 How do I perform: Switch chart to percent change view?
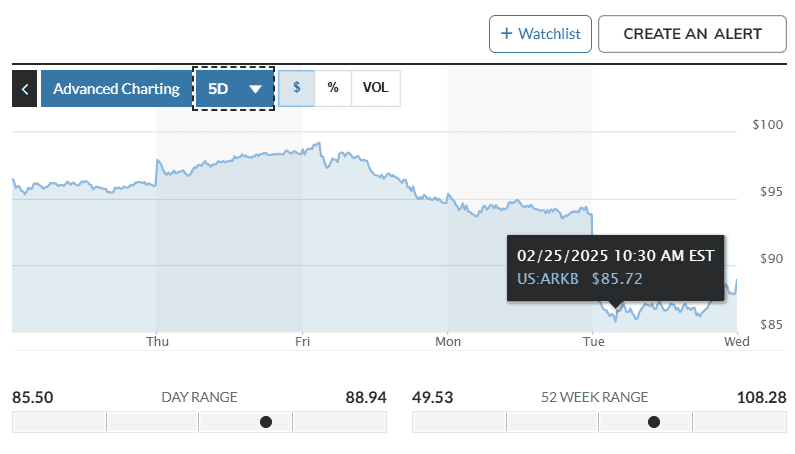click(x=333, y=88)
